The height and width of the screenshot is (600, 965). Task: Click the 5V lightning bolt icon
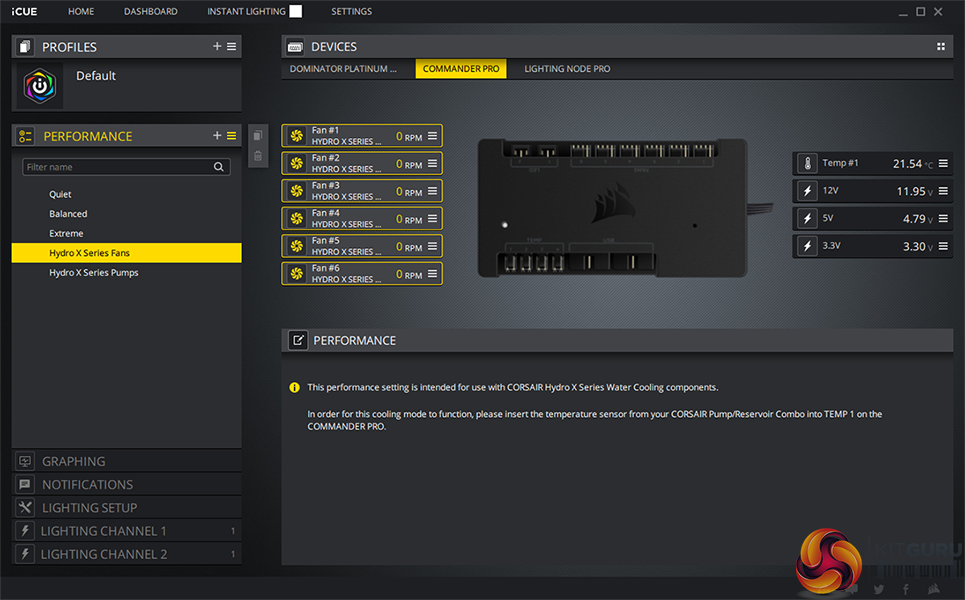point(807,218)
